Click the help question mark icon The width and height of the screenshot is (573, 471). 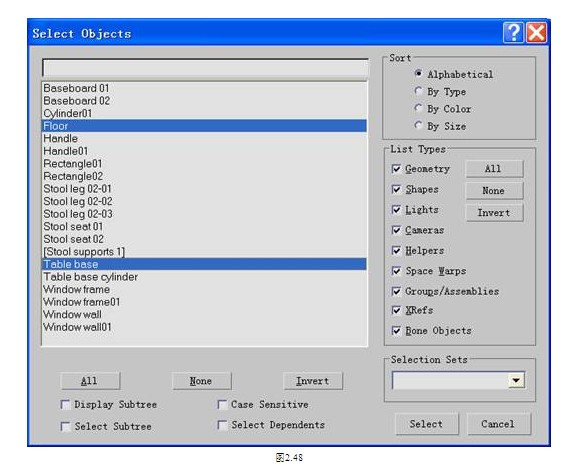513,33
